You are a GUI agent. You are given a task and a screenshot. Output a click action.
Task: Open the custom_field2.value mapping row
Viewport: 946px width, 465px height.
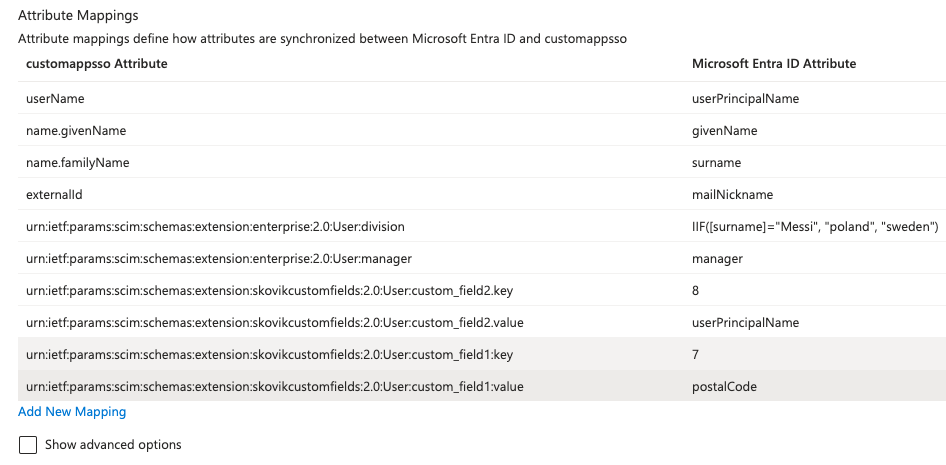tap(274, 323)
